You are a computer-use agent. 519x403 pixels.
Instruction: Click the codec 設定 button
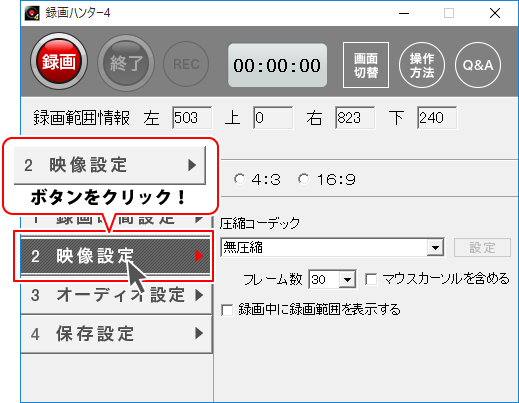click(x=482, y=247)
